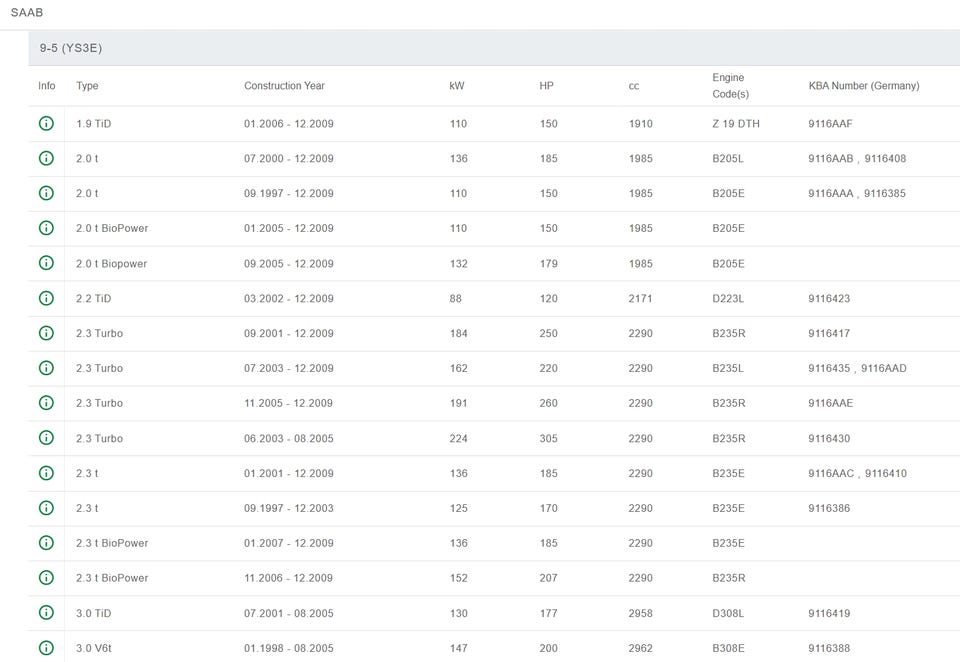Image resolution: width=960 pixels, height=662 pixels.
Task: Click info icon for 2.0 t 136 kW row
Action: coord(46,158)
